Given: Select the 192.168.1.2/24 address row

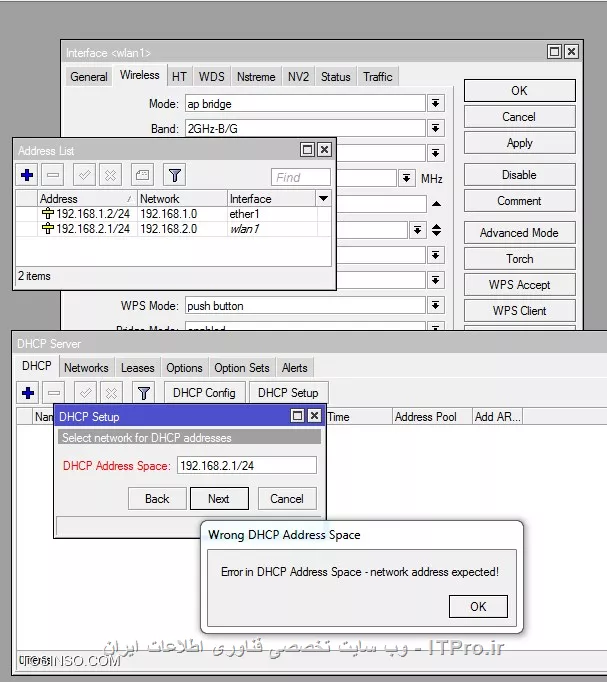Looking at the screenshot, I should click(x=173, y=214).
